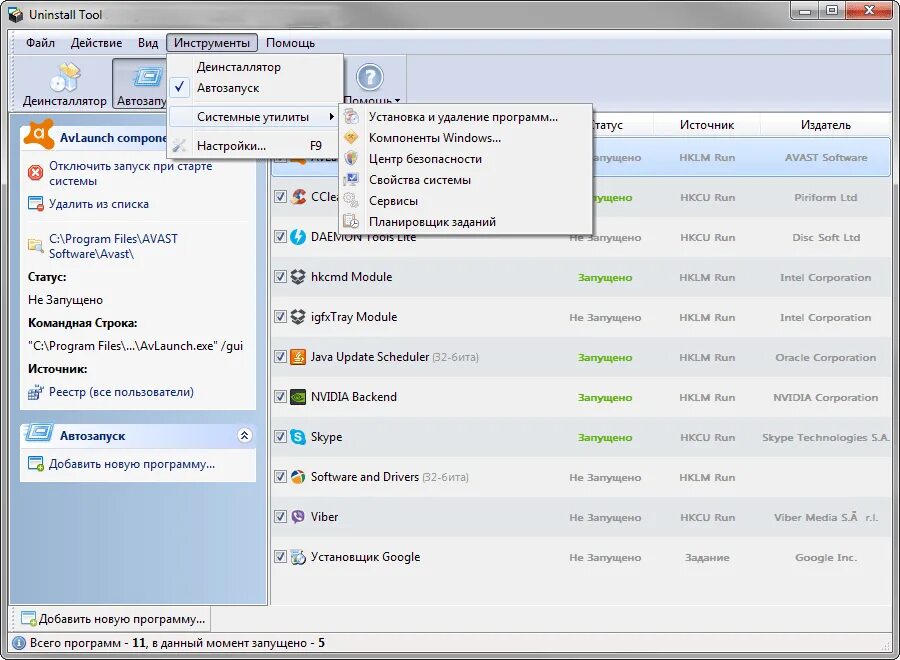Open Установка и удаление программ submenu entry
The width and height of the screenshot is (900, 660).
pos(465,117)
